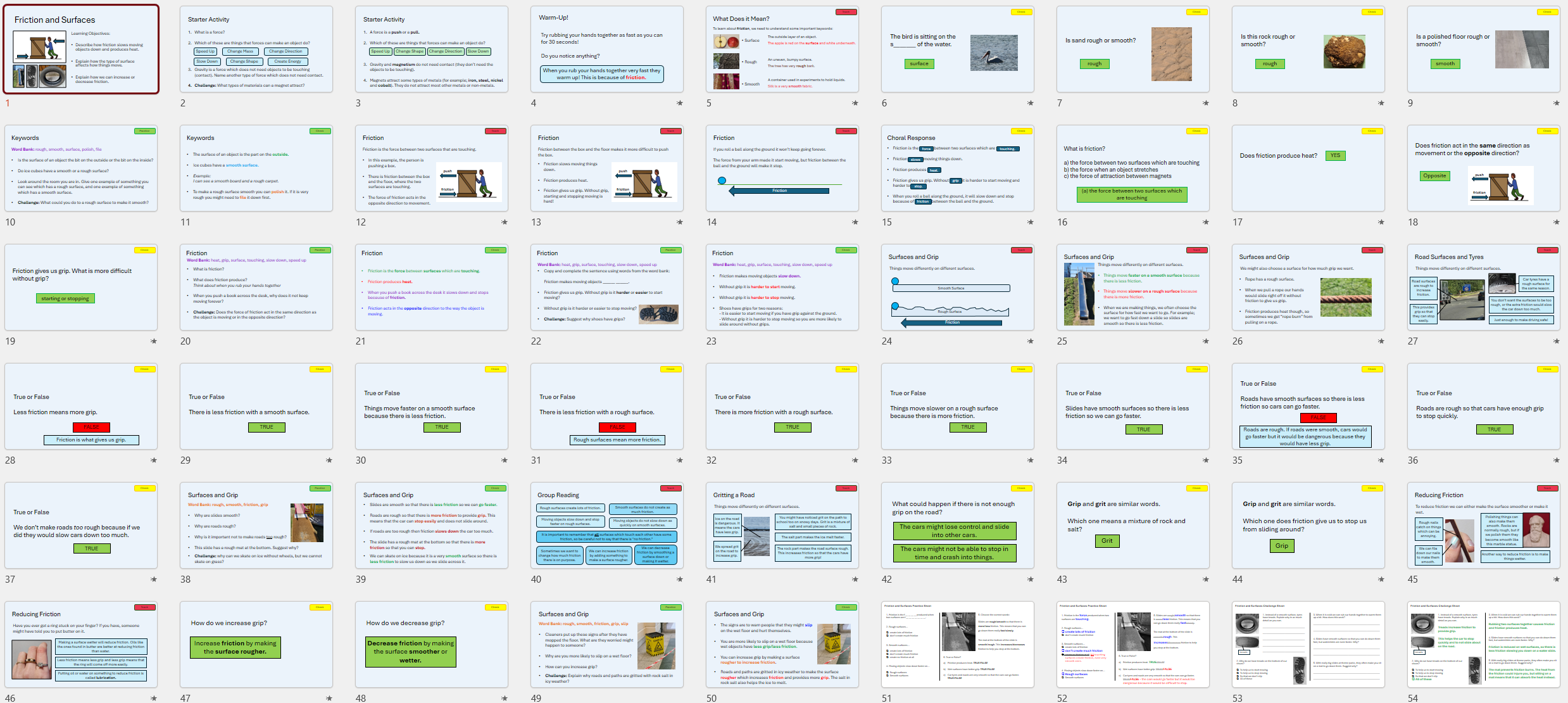The width and height of the screenshot is (1568, 703).
Task: Preview animation via star under slide 19
Action: 154,341
